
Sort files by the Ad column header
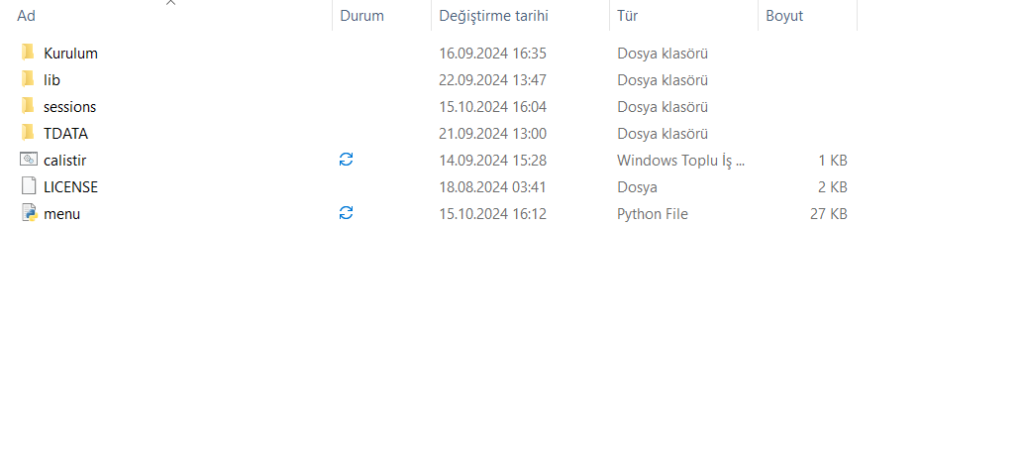pos(27,16)
